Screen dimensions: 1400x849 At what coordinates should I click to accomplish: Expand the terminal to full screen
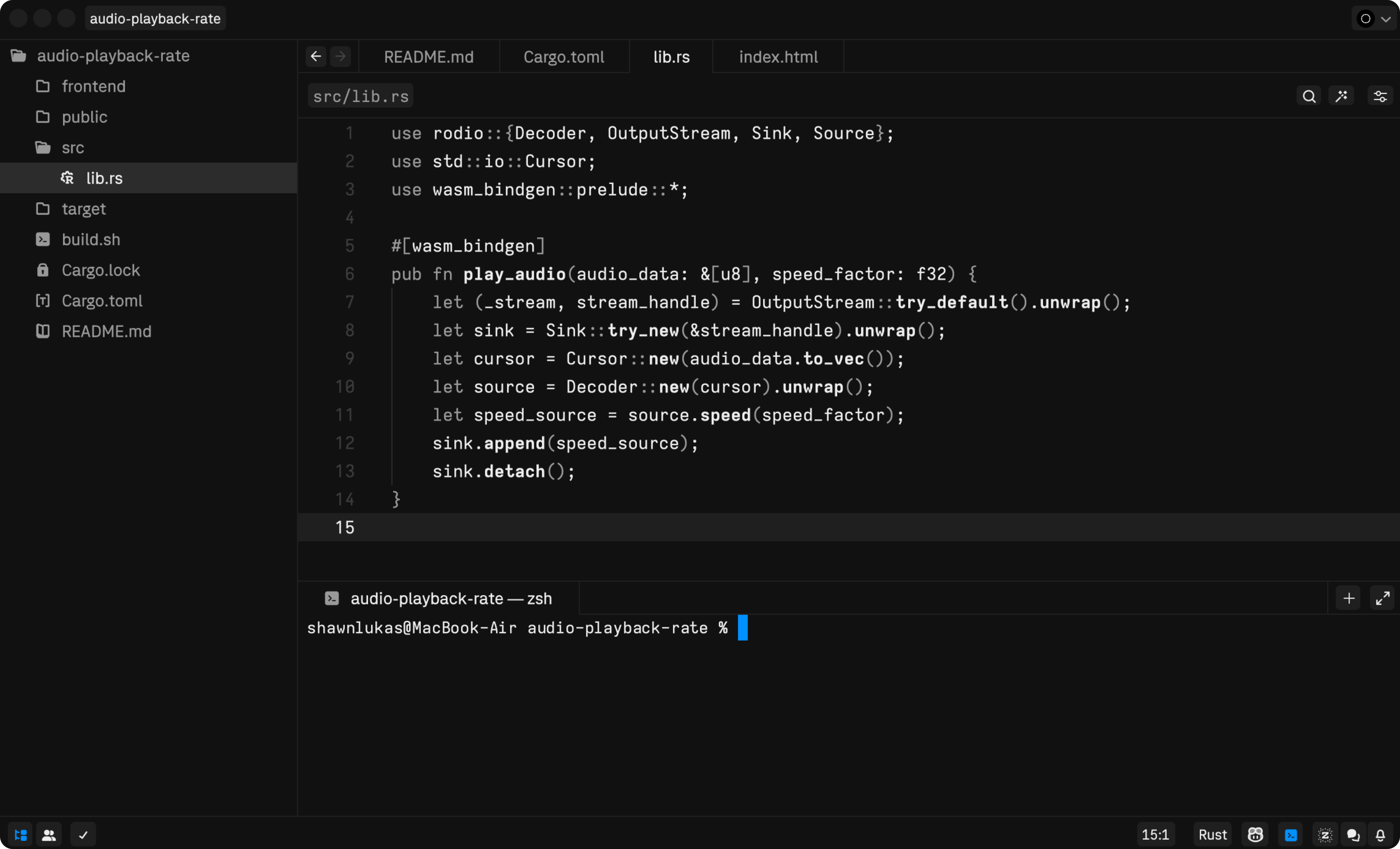click(1383, 598)
